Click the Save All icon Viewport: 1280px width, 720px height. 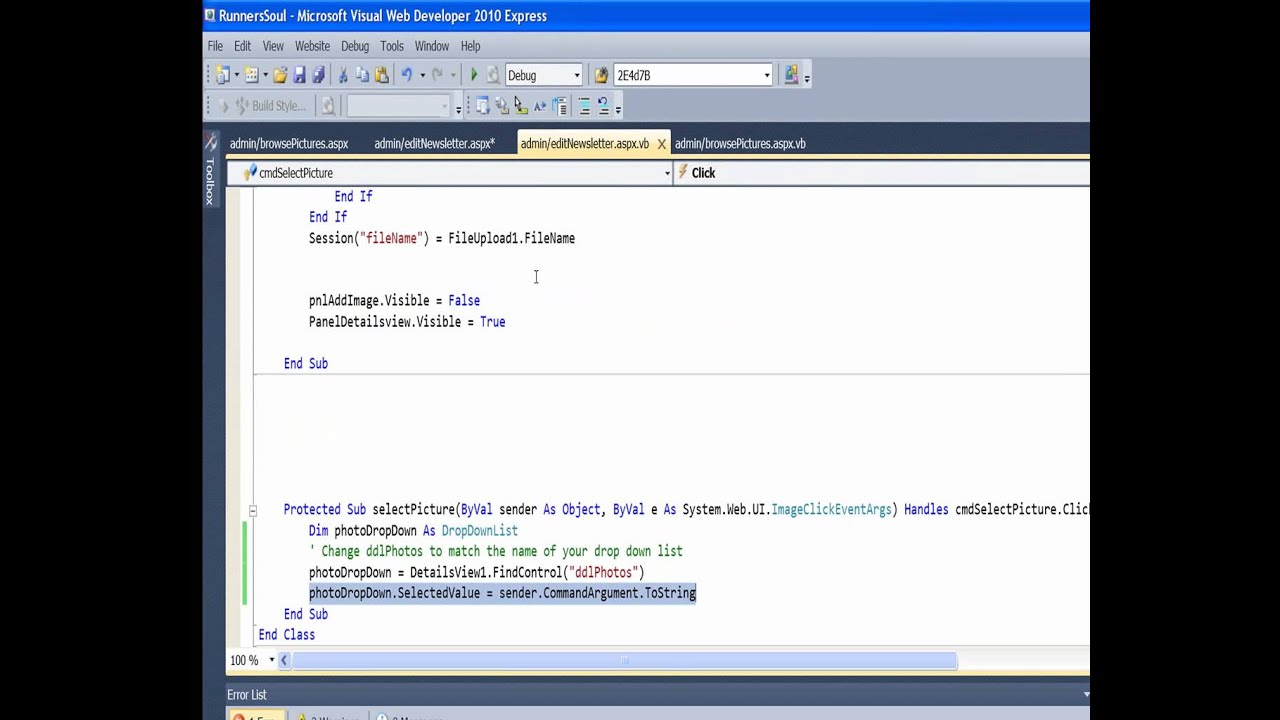[x=318, y=75]
